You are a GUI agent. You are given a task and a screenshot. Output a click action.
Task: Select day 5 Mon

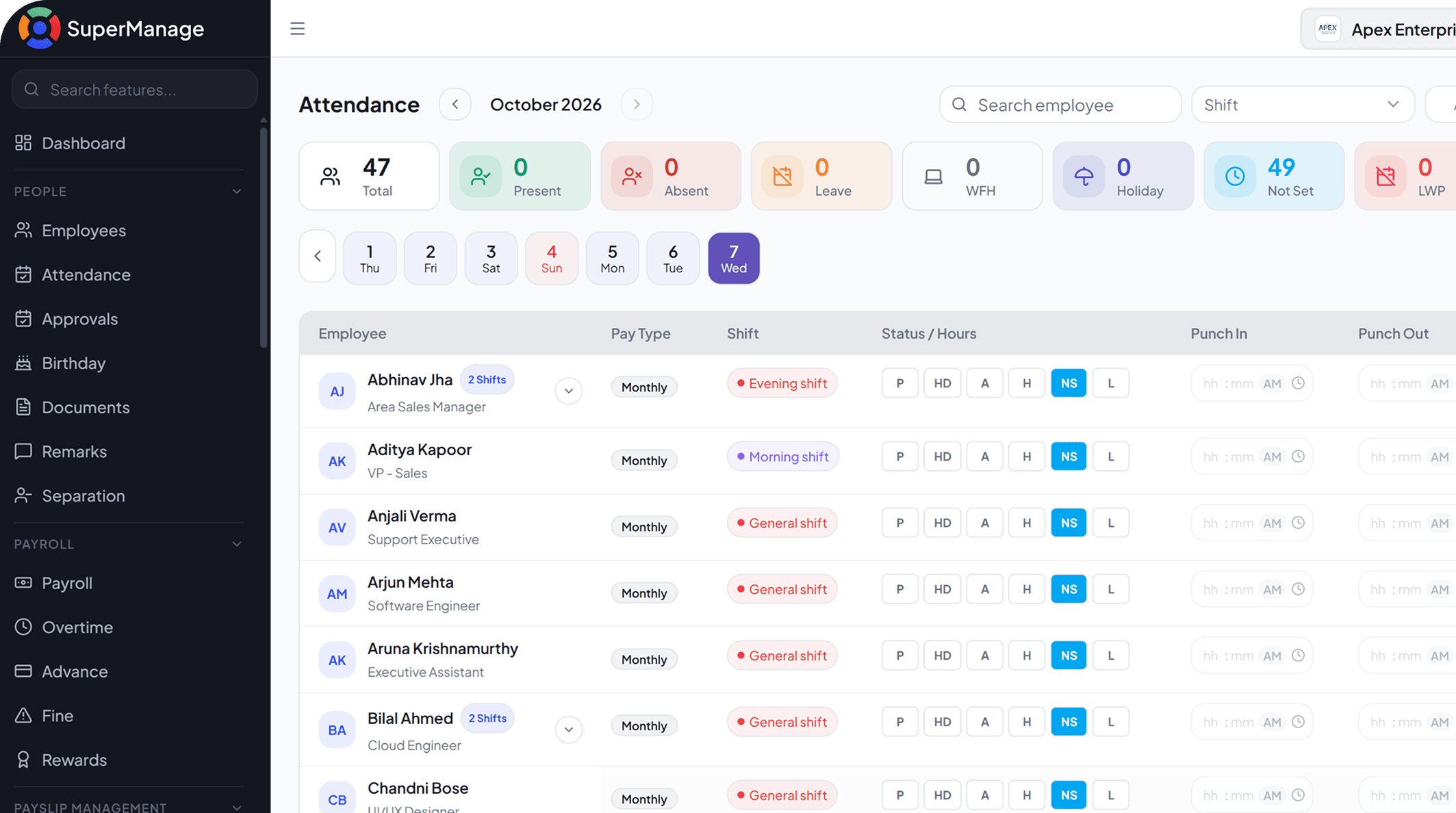point(613,258)
